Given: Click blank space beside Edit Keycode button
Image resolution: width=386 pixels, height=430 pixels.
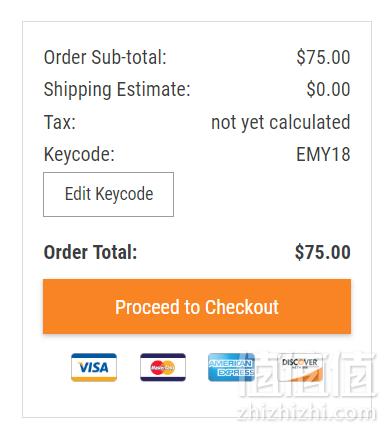Looking at the screenshot, I should (262, 194).
